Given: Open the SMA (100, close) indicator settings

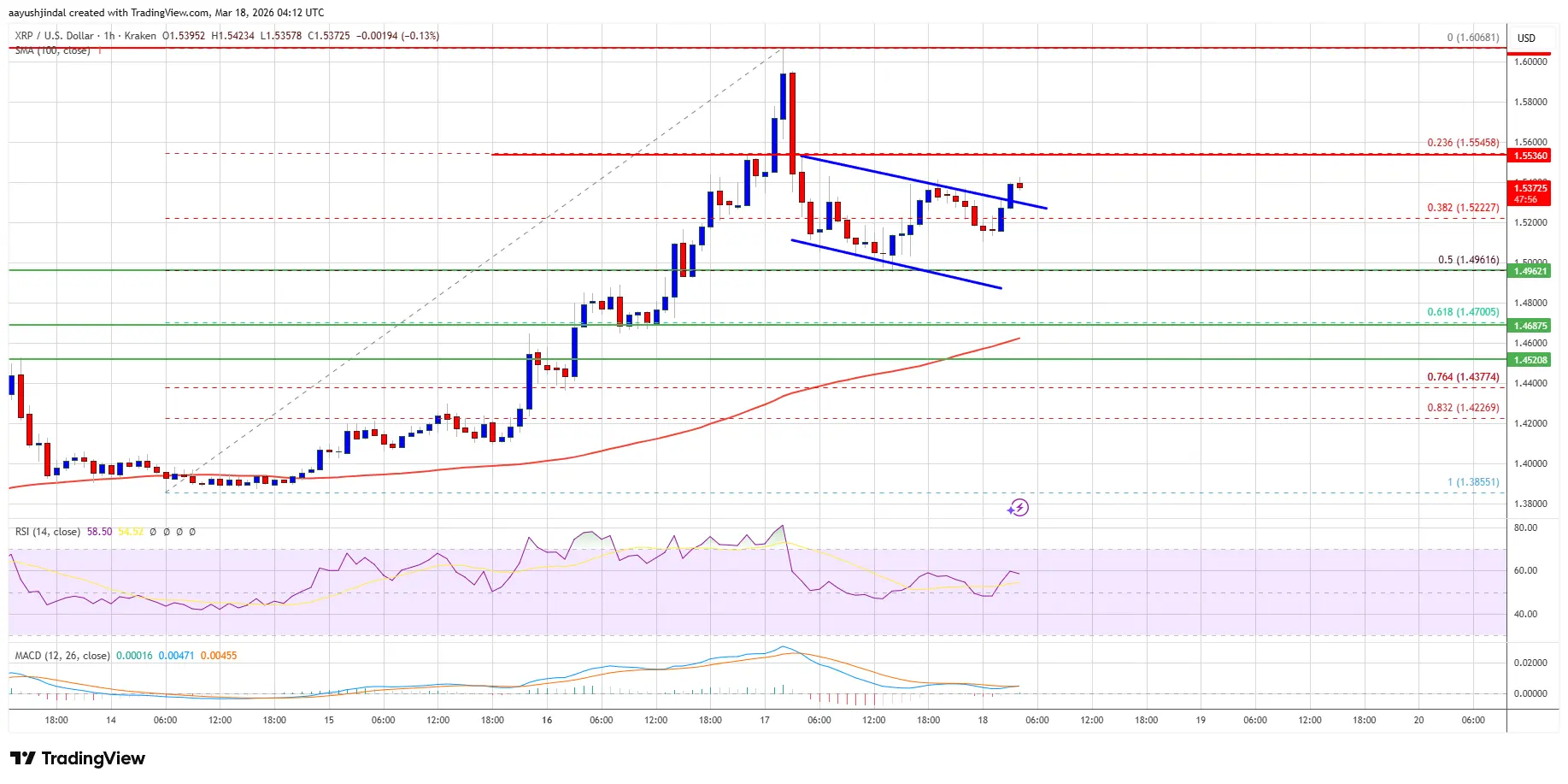Looking at the screenshot, I should pos(51,50).
